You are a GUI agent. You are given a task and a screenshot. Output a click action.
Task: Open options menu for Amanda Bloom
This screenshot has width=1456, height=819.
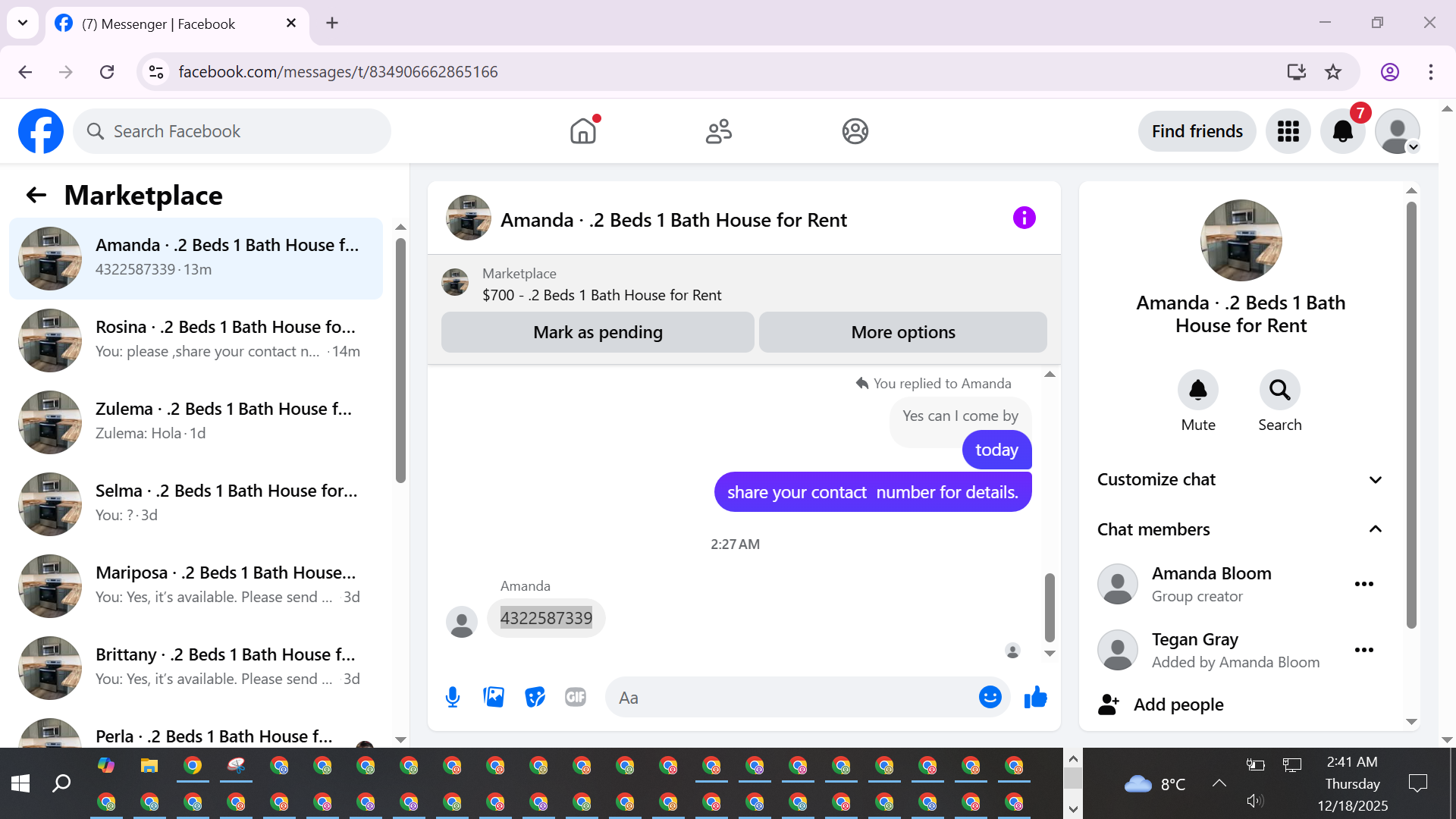pyautogui.click(x=1363, y=584)
